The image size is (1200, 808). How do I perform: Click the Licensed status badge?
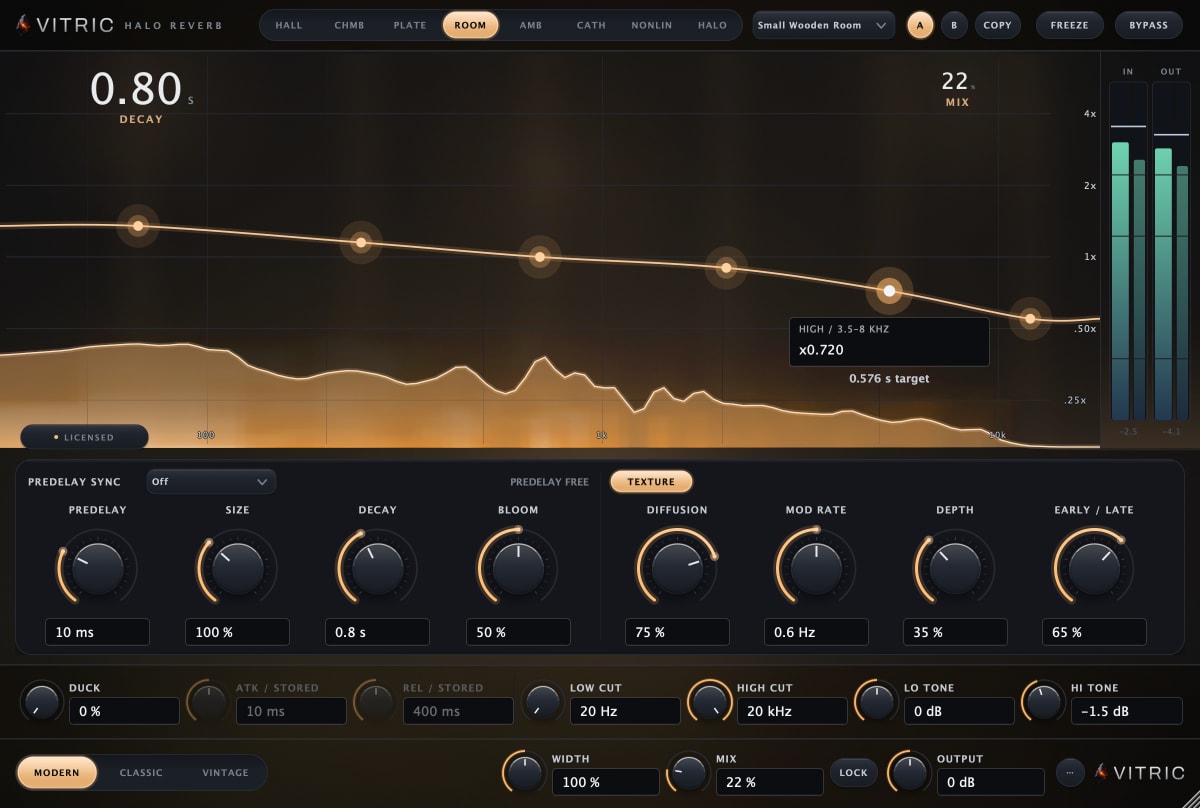coord(84,437)
